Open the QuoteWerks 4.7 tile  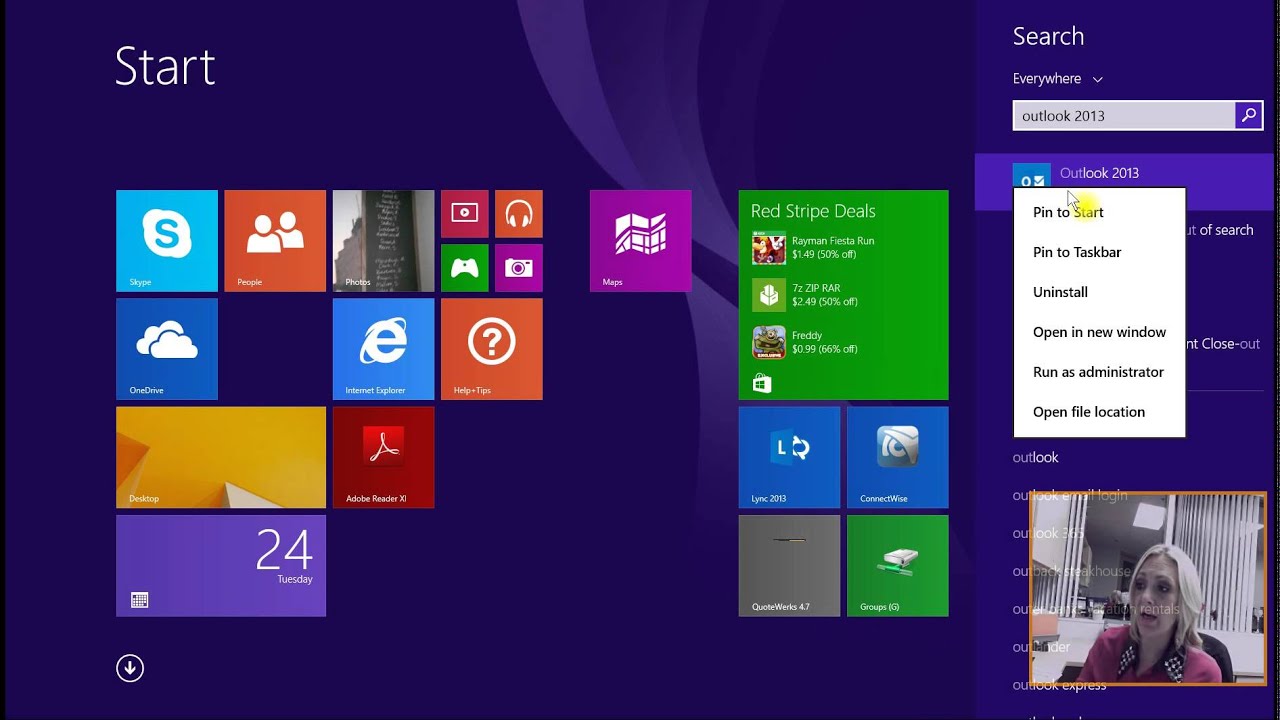789,565
